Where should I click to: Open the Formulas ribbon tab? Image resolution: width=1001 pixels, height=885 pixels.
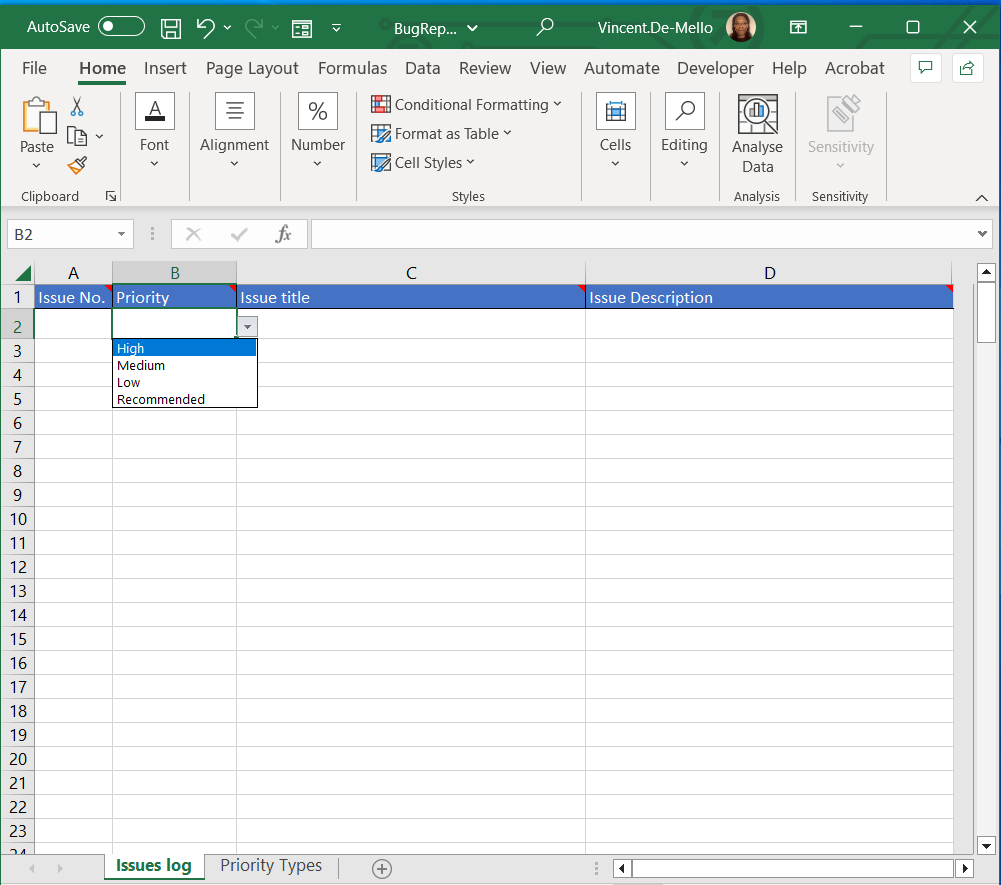(x=352, y=68)
